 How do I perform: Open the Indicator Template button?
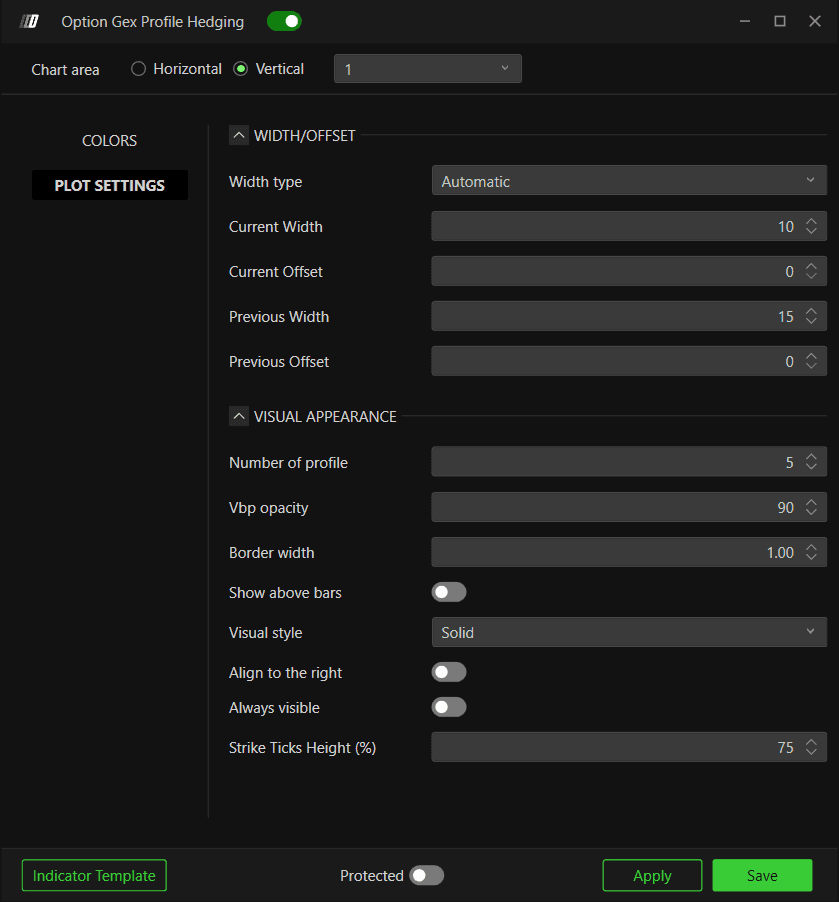(94, 875)
